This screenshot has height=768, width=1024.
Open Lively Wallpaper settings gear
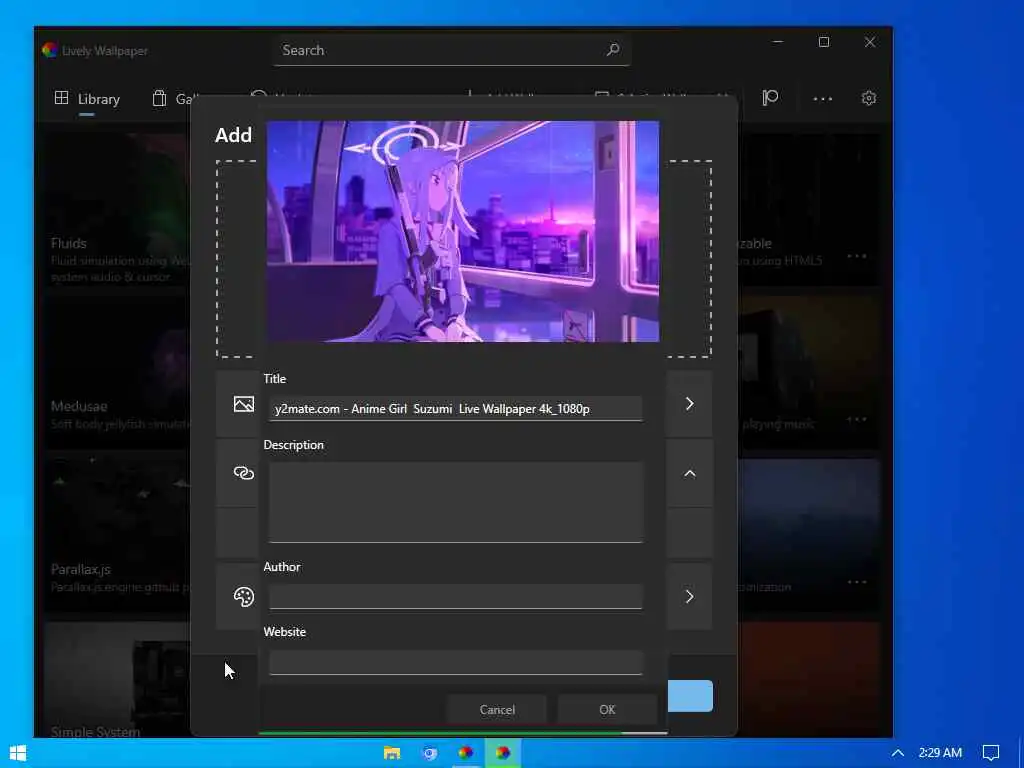click(868, 99)
